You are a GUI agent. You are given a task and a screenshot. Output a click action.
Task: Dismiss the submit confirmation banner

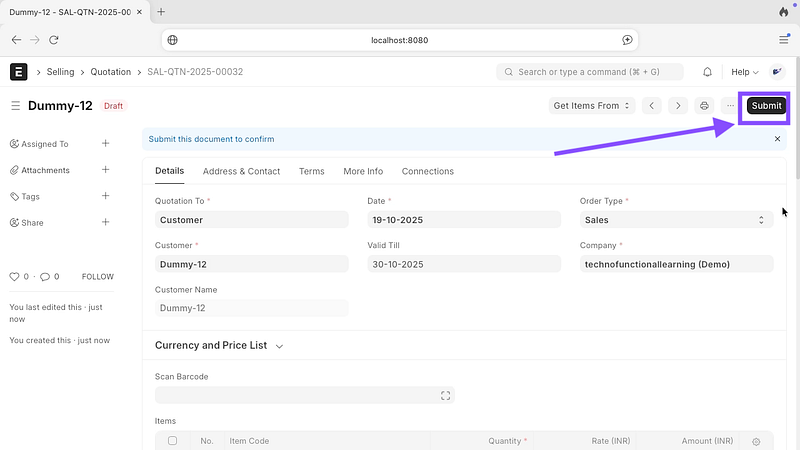click(777, 139)
